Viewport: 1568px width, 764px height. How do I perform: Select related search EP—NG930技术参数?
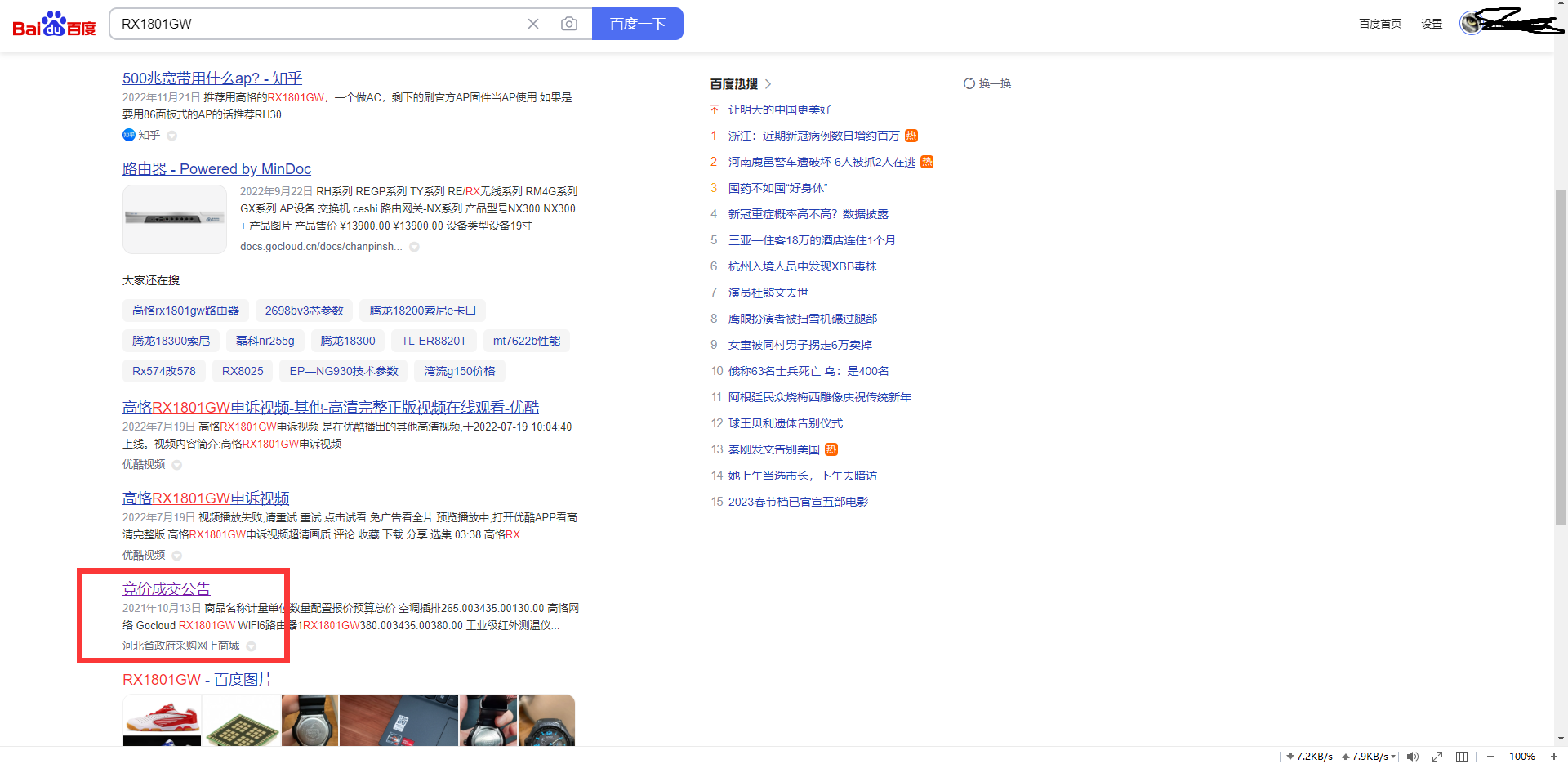344,371
